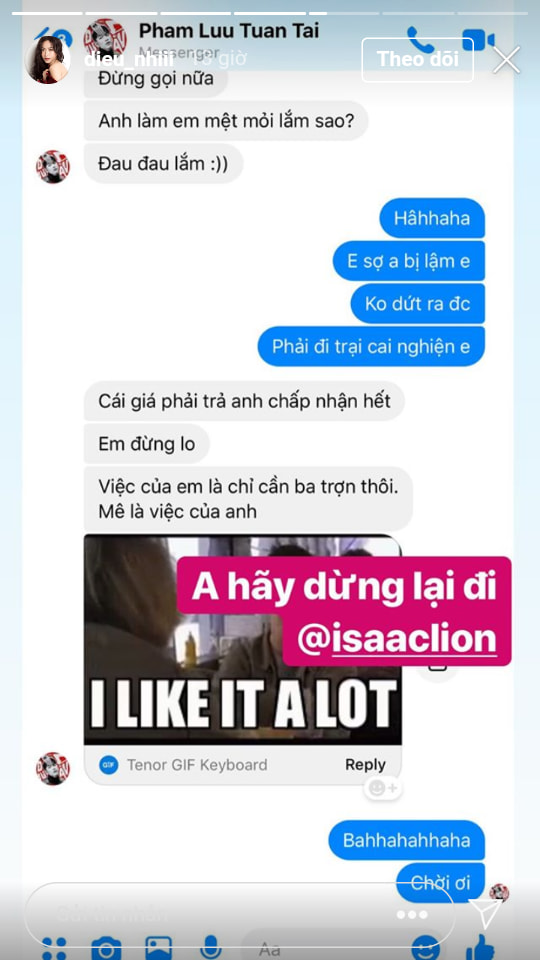The image size is (540, 960).
Task: Open the @isaaclion mention link
Action: [397, 640]
